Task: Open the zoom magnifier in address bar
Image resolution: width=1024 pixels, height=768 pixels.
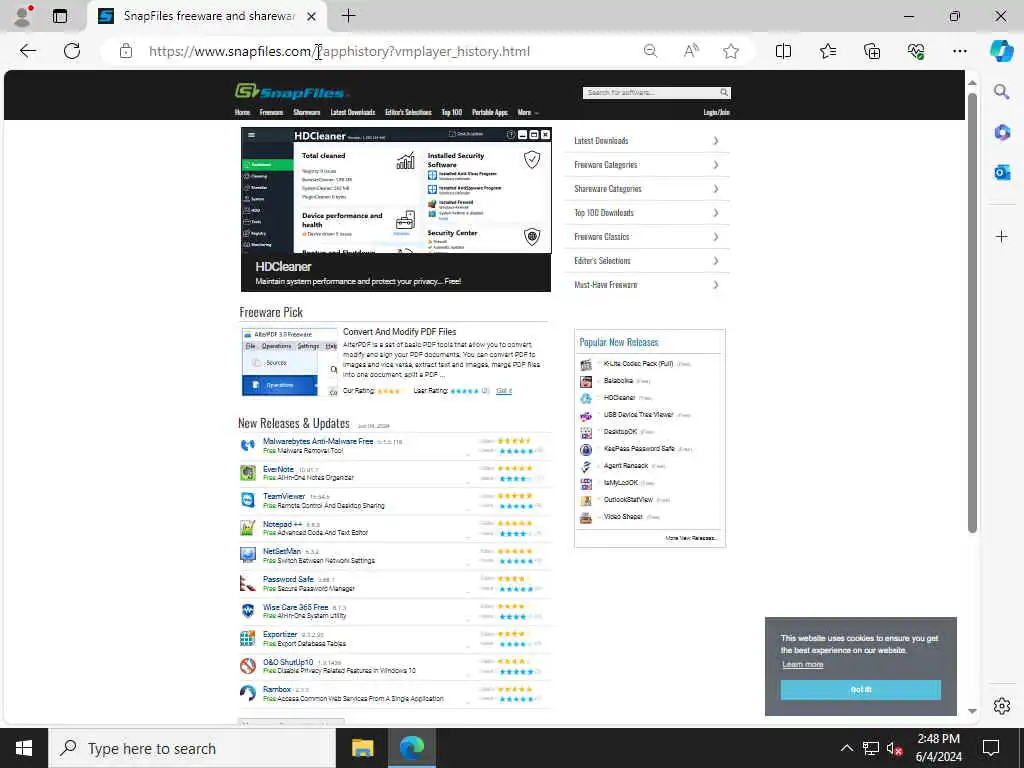Action: [x=650, y=51]
